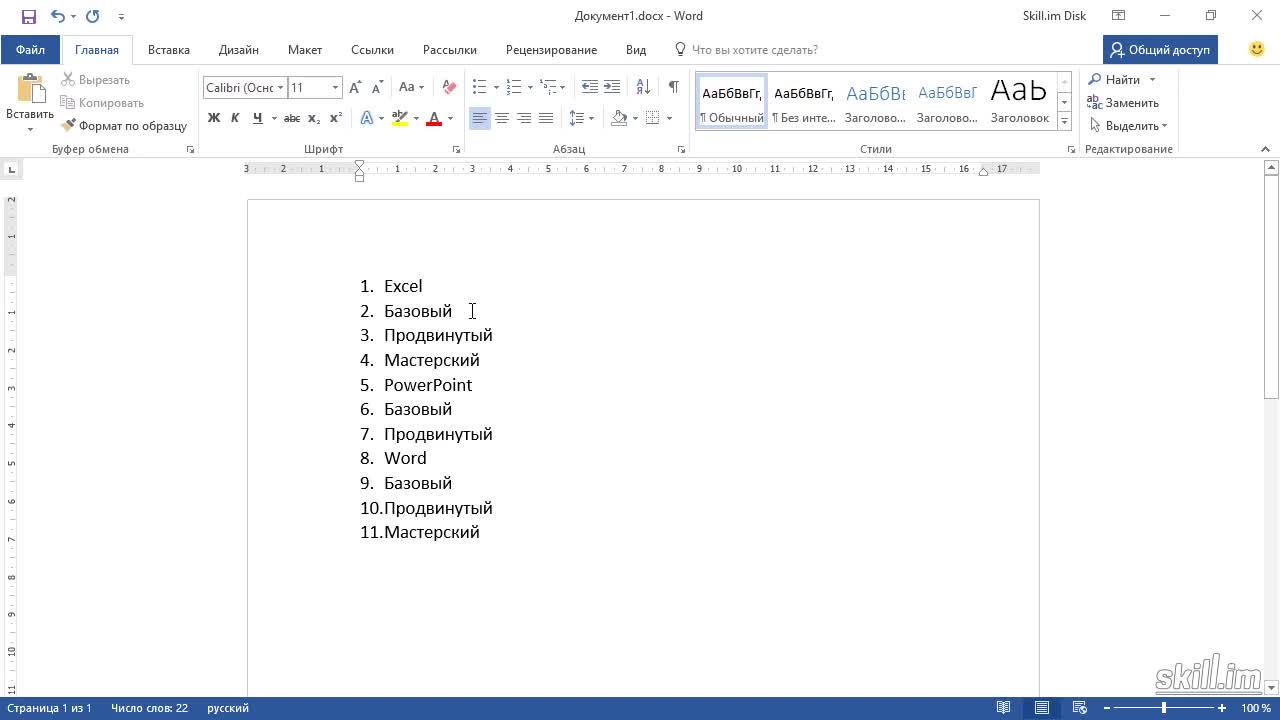The image size is (1280, 720).
Task: Clear all formatting with the eraser icon
Action: click(449, 88)
